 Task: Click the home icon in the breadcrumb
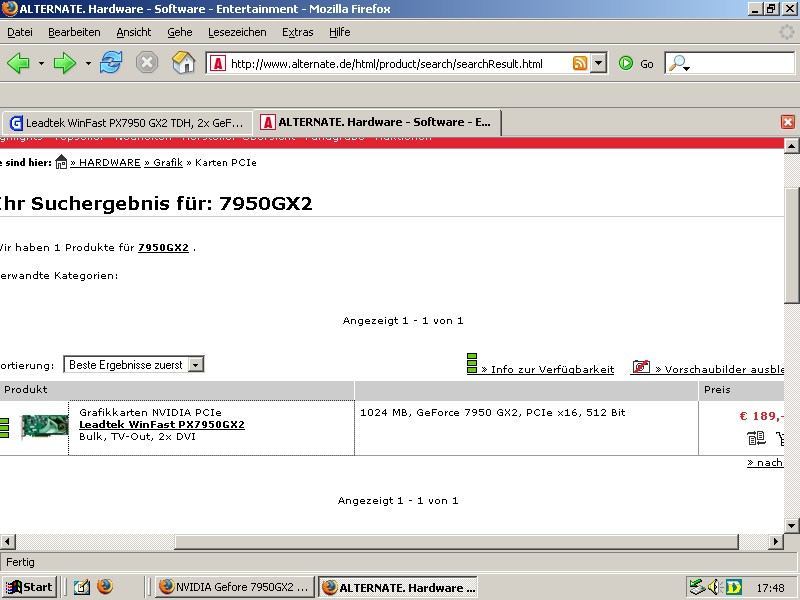(x=61, y=162)
